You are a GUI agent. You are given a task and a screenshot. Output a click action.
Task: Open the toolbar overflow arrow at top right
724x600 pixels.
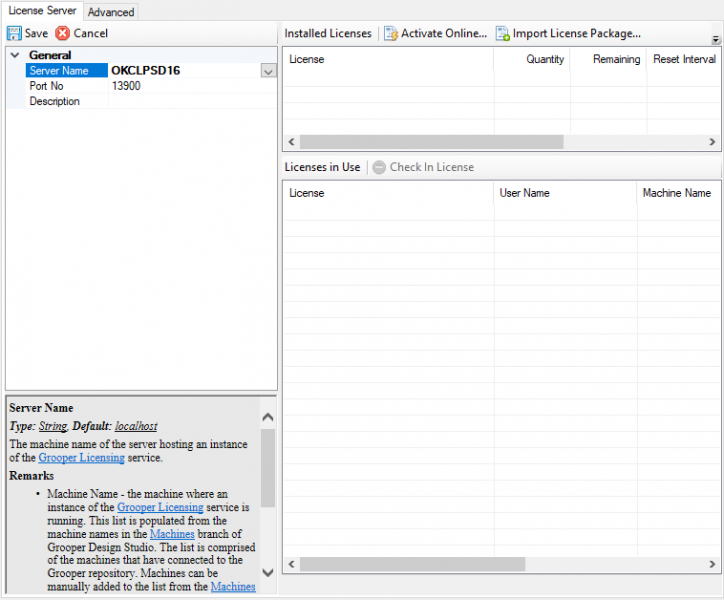click(715, 40)
